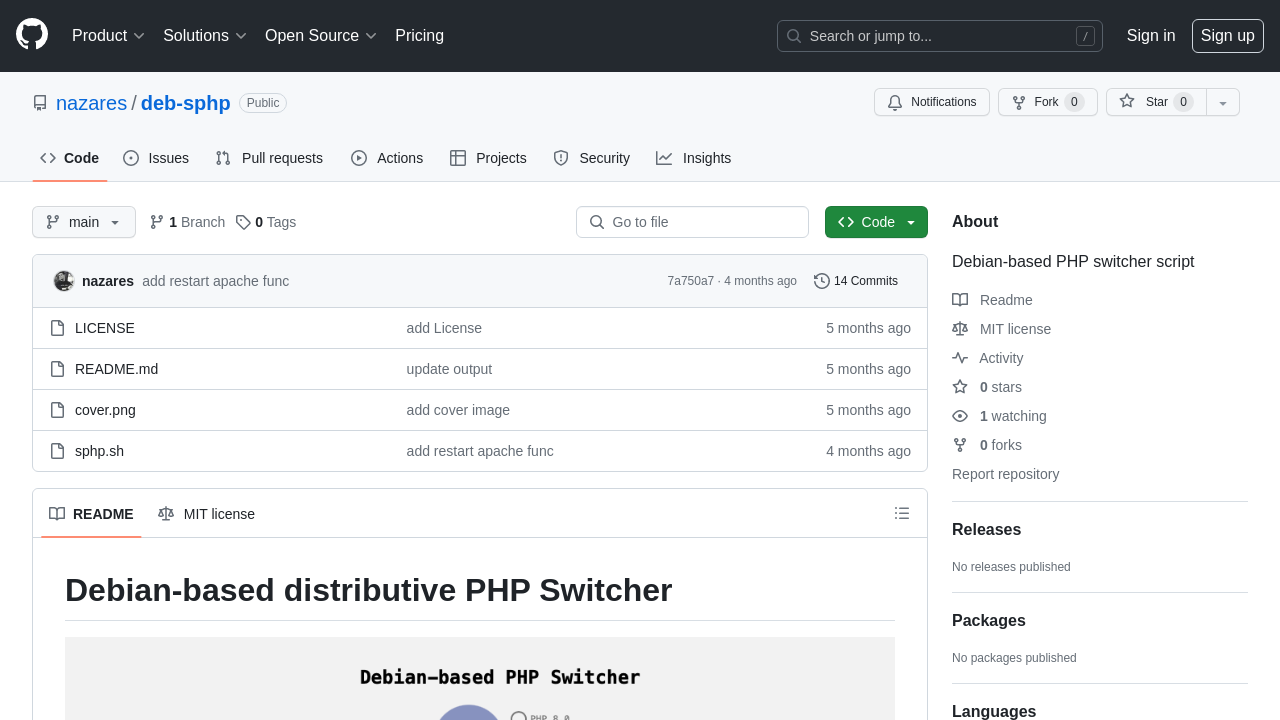Viewport: 1280px width, 720px height.
Task: Expand the Product menu
Action: click(108, 36)
